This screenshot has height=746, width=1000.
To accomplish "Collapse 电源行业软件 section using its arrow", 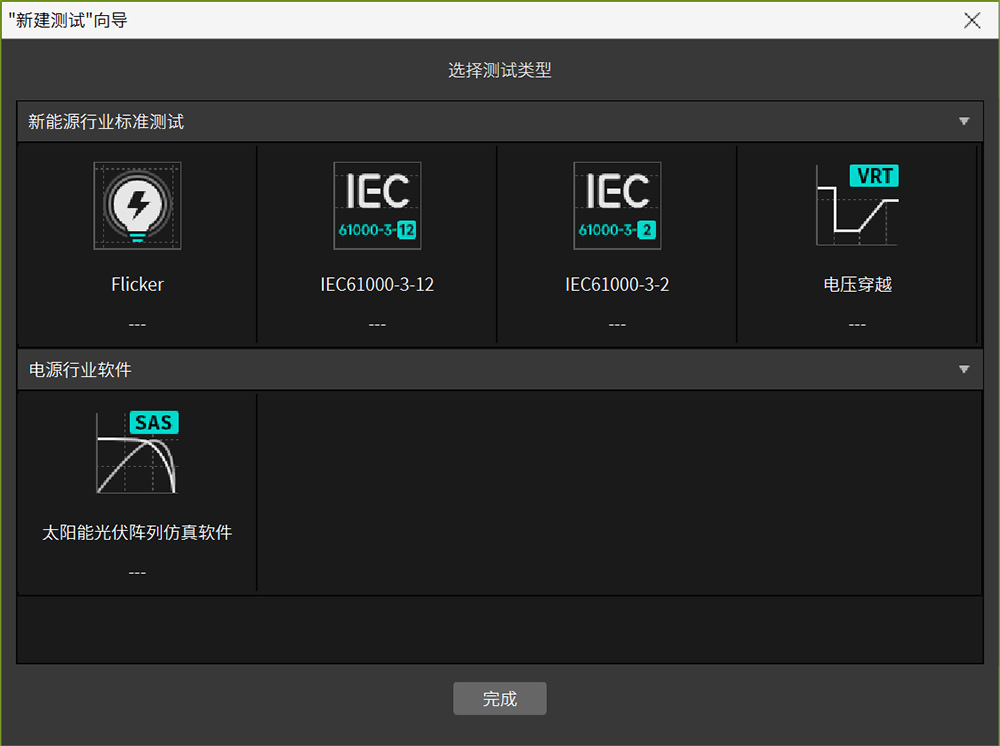I will click(964, 370).
